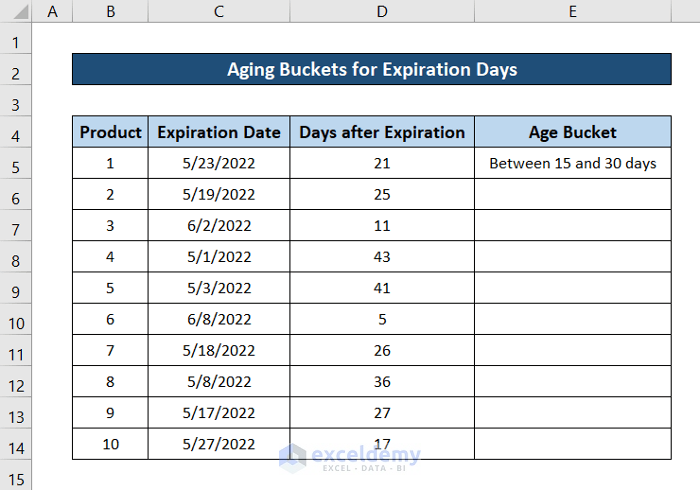Select column B header
Screen dimensions: 700x490
pyautogui.click(x=110, y=12)
